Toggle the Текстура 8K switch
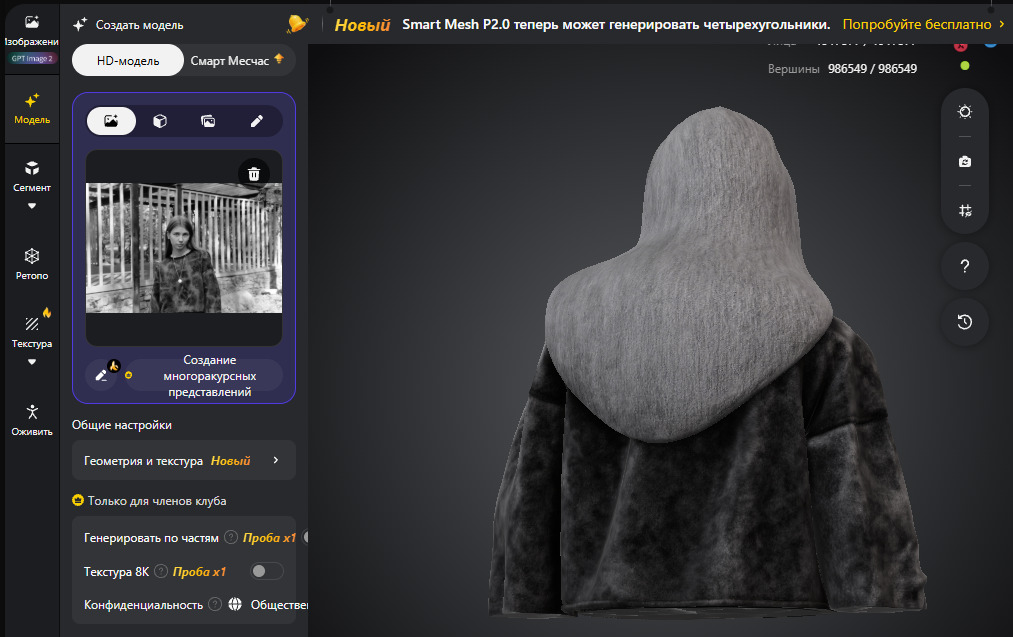Viewport: 1013px width, 637px height. (x=266, y=571)
